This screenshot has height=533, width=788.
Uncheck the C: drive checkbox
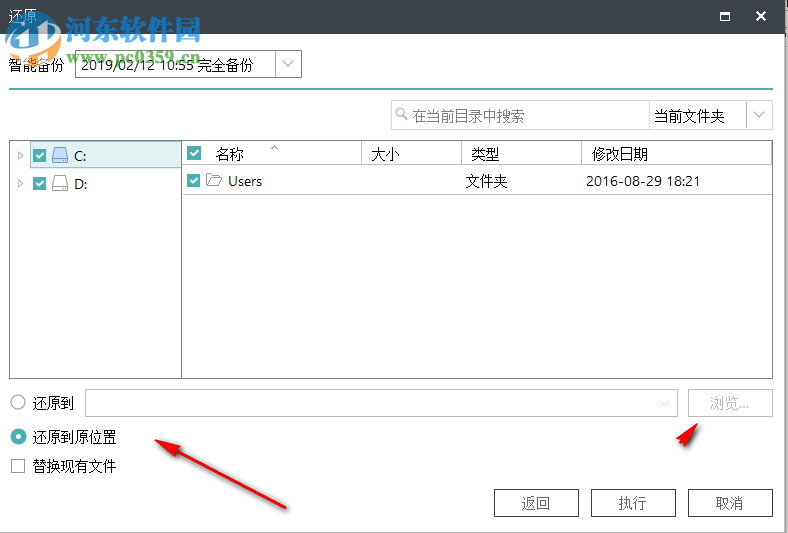[x=40, y=155]
